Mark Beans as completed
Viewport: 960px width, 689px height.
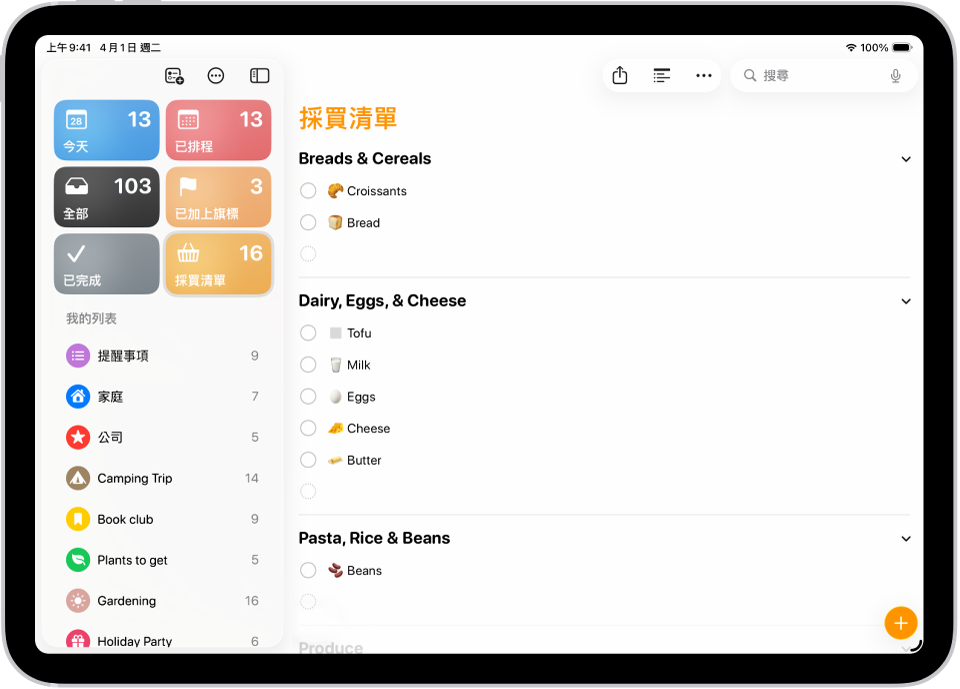[x=307, y=570]
